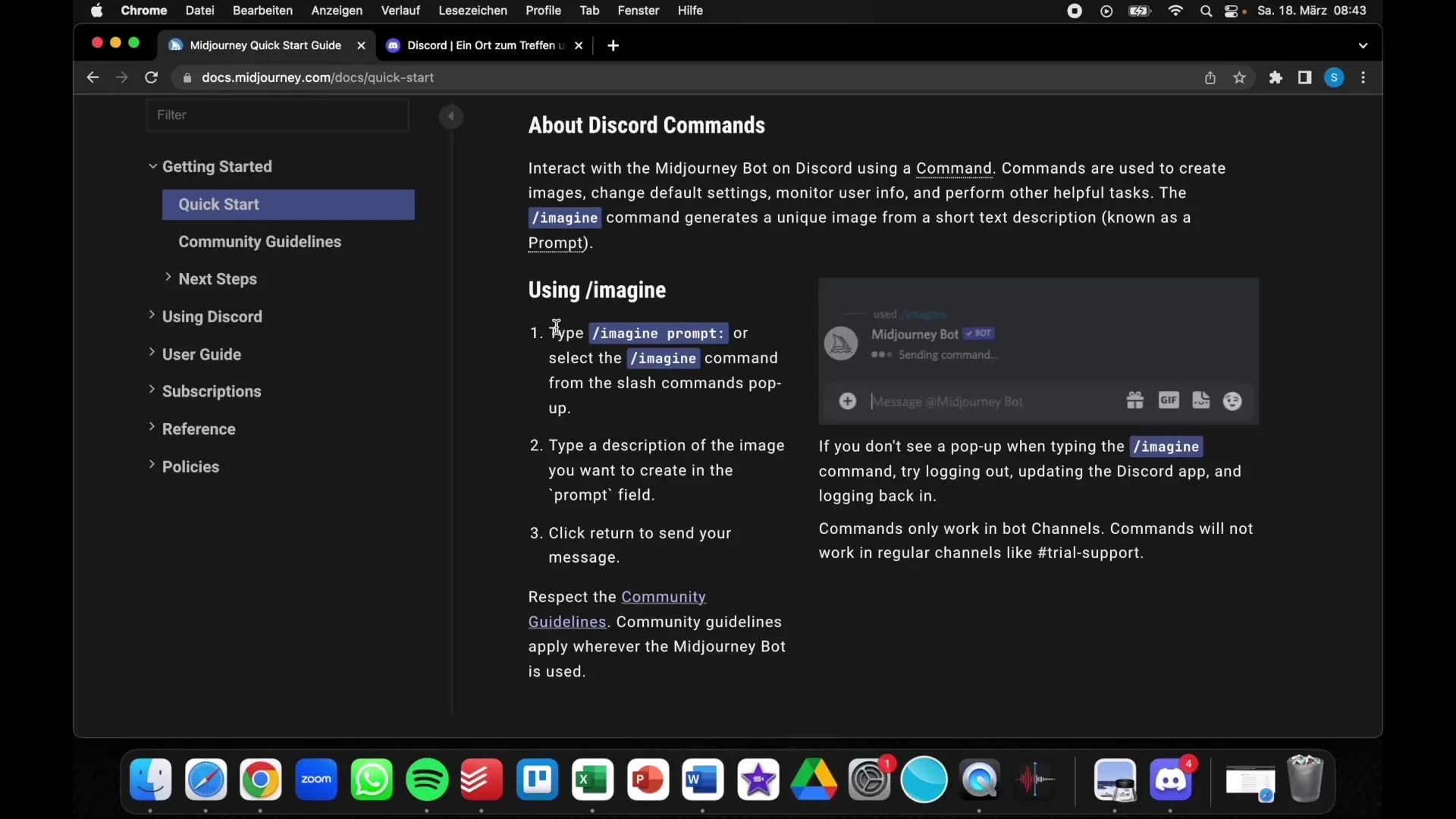Click the sidebar Filter field

[x=278, y=115]
